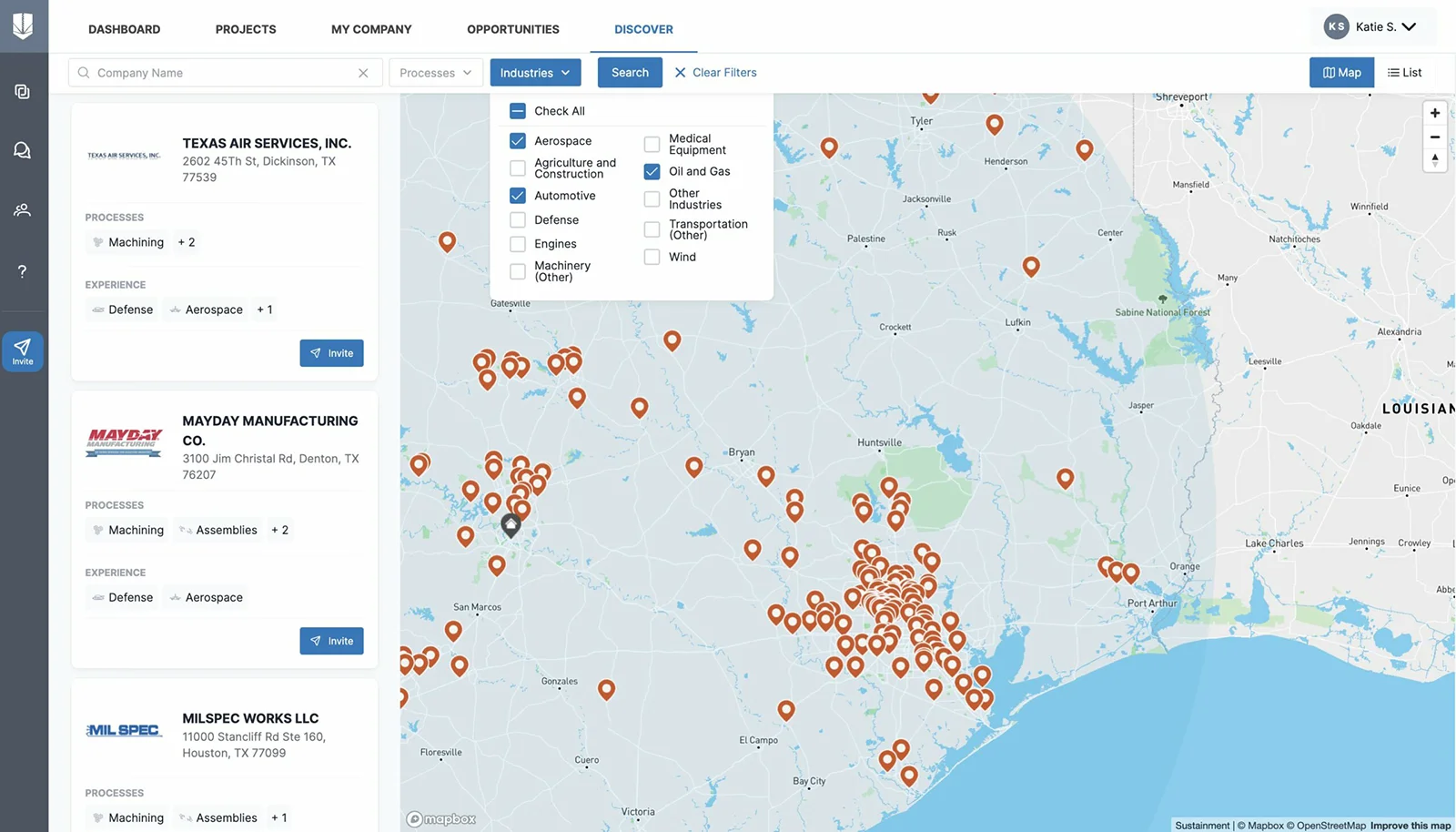This screenshot has height=832, width=1456.
Task: Open the copy documents sidebar icon
Action: pyautogui.click(x=23, y=91)
